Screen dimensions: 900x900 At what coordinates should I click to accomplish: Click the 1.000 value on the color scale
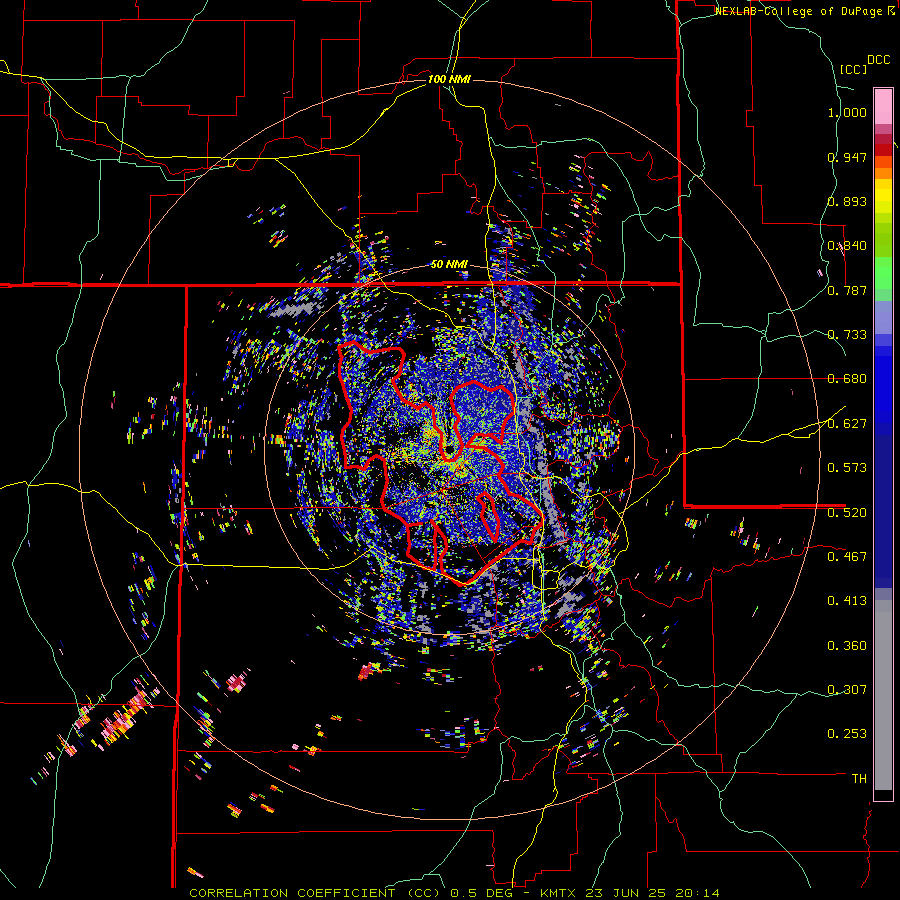point(847,112)
